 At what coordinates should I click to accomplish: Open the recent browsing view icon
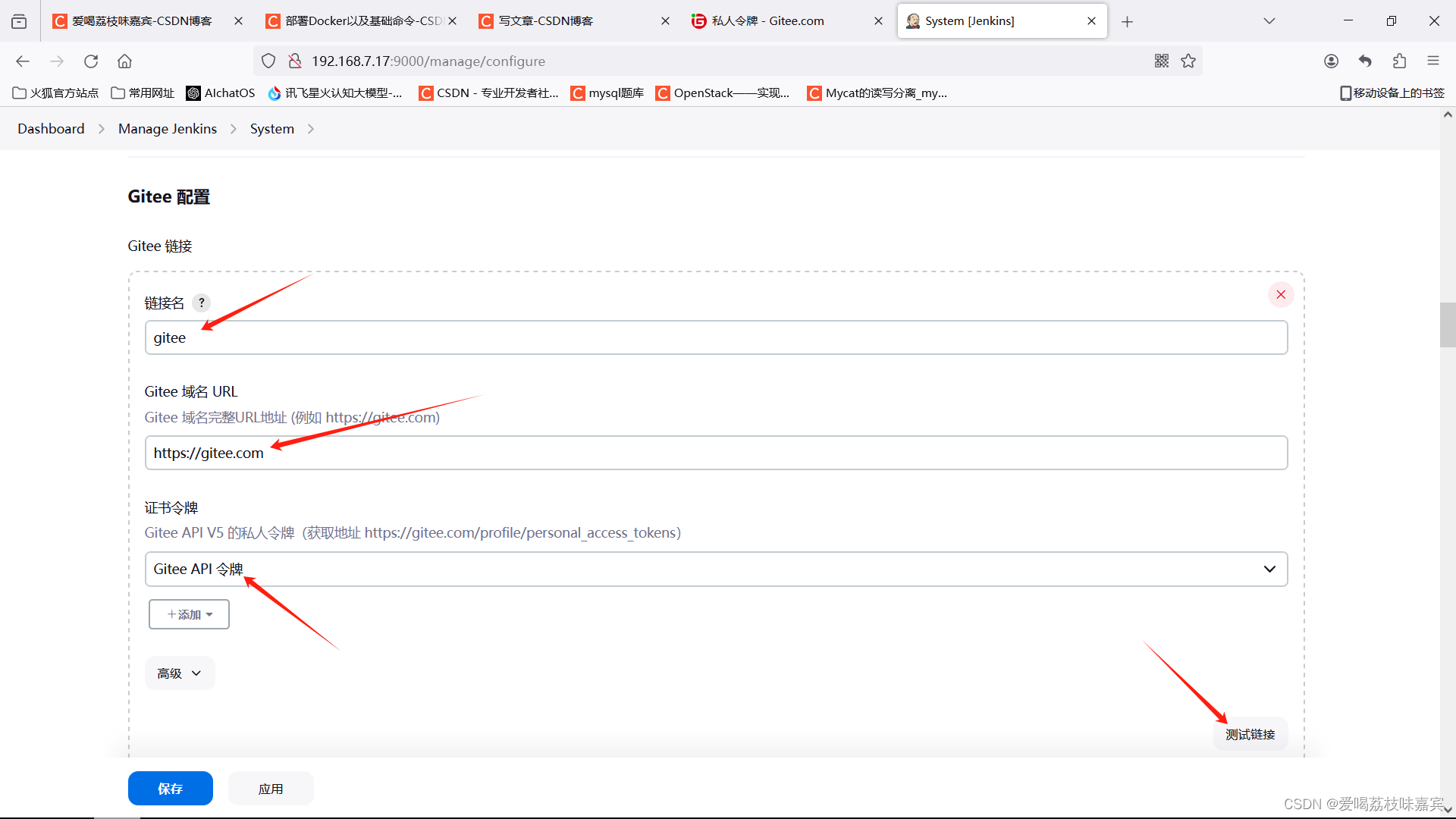[x=19, y=21]
